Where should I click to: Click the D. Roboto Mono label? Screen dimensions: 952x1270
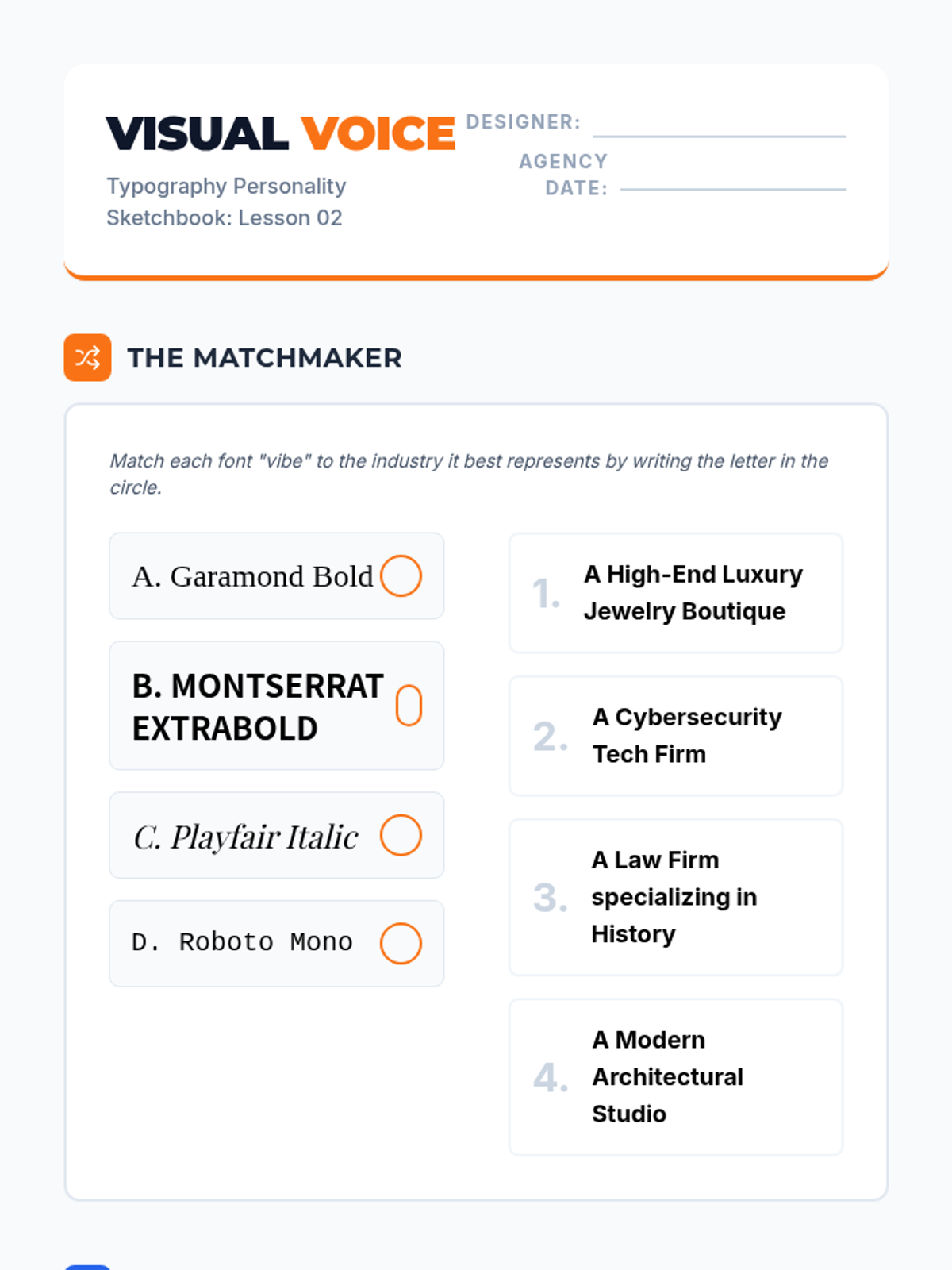pyautogui.click(x=242, y=942)
